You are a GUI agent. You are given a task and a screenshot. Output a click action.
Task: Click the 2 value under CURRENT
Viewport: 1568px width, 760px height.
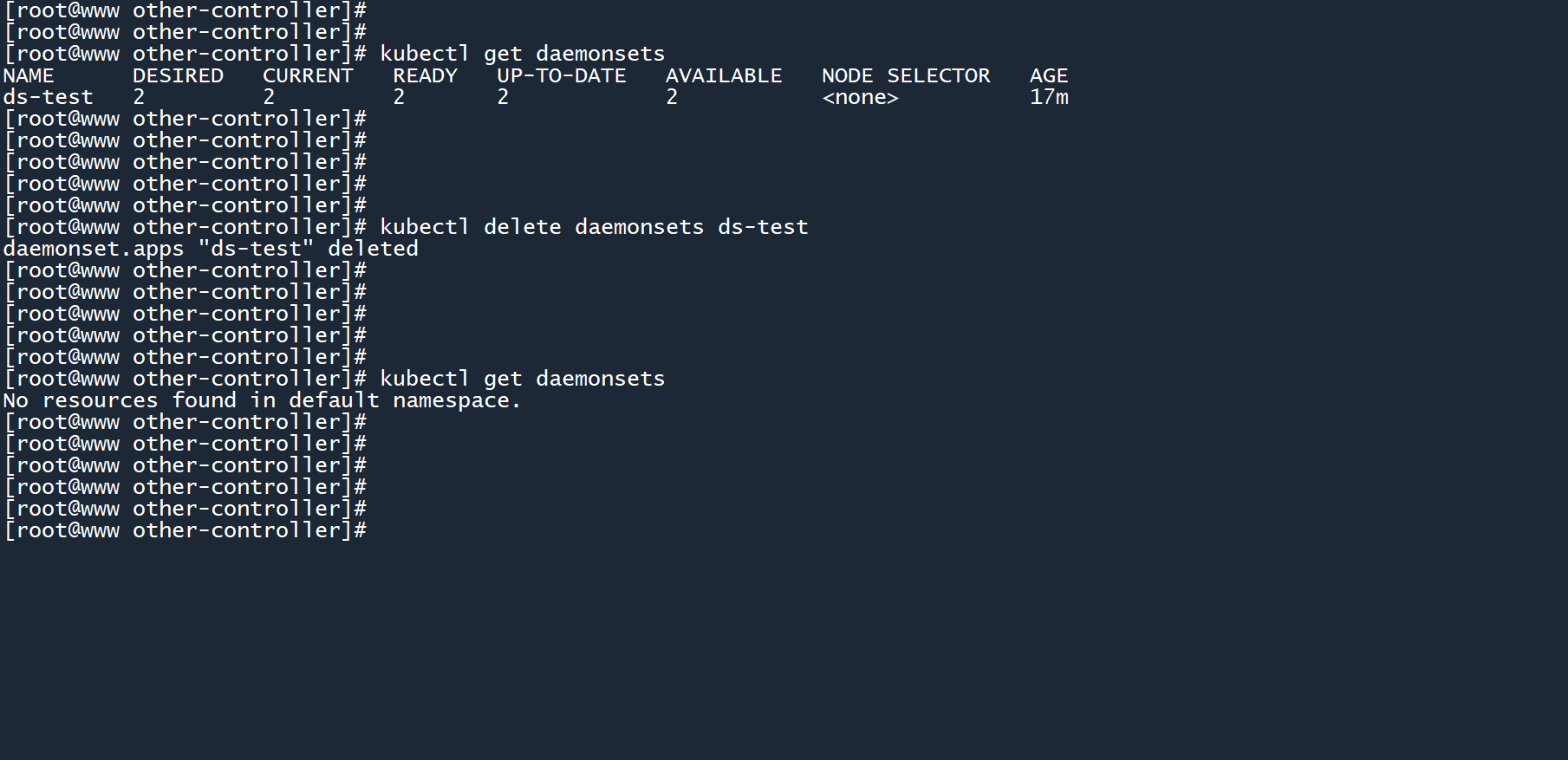(x=269, y=97)
